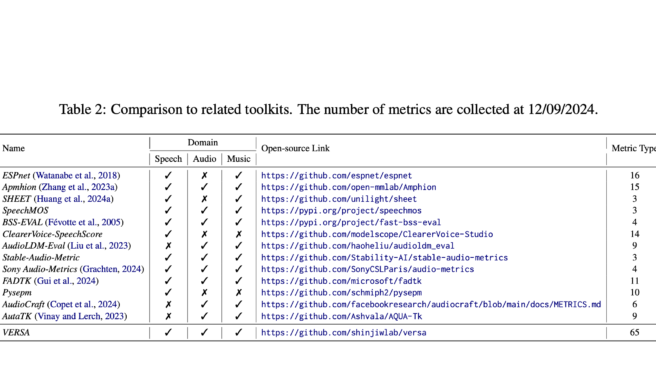Viewport: 656px width, 369px height.
Task: Open the Amphion GitHub repository link
Action: [348, 187]
